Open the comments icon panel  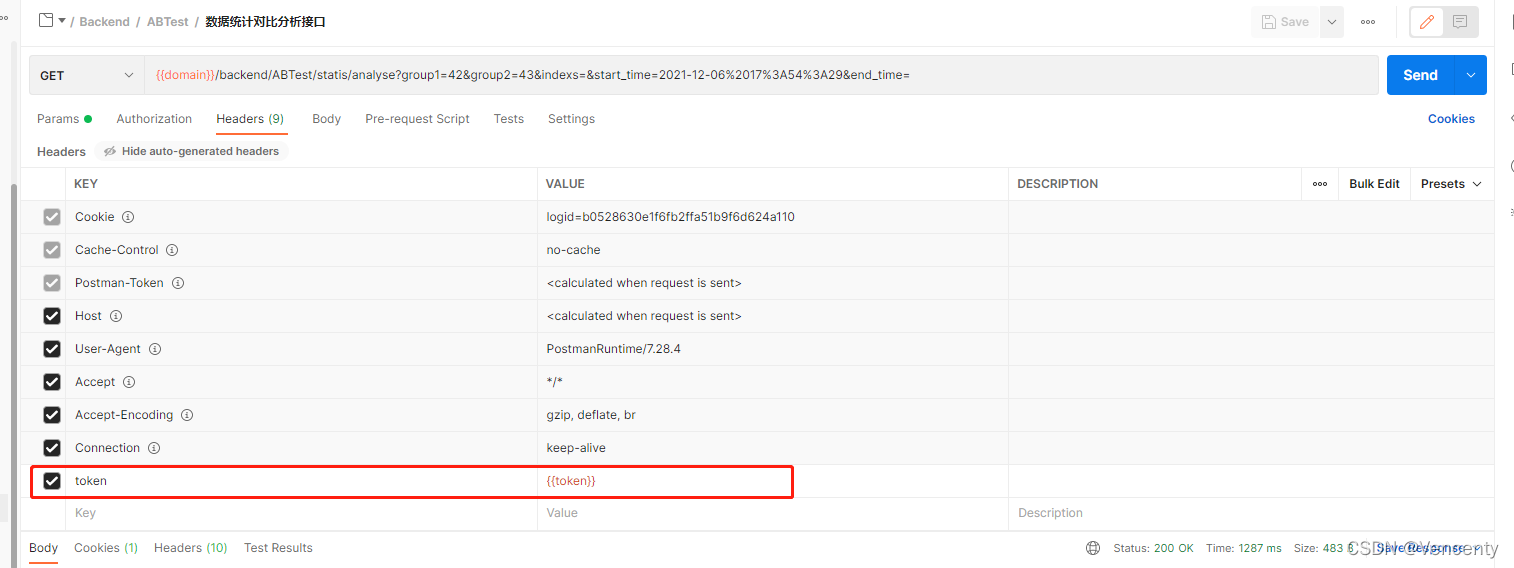tap(1460, 21)
